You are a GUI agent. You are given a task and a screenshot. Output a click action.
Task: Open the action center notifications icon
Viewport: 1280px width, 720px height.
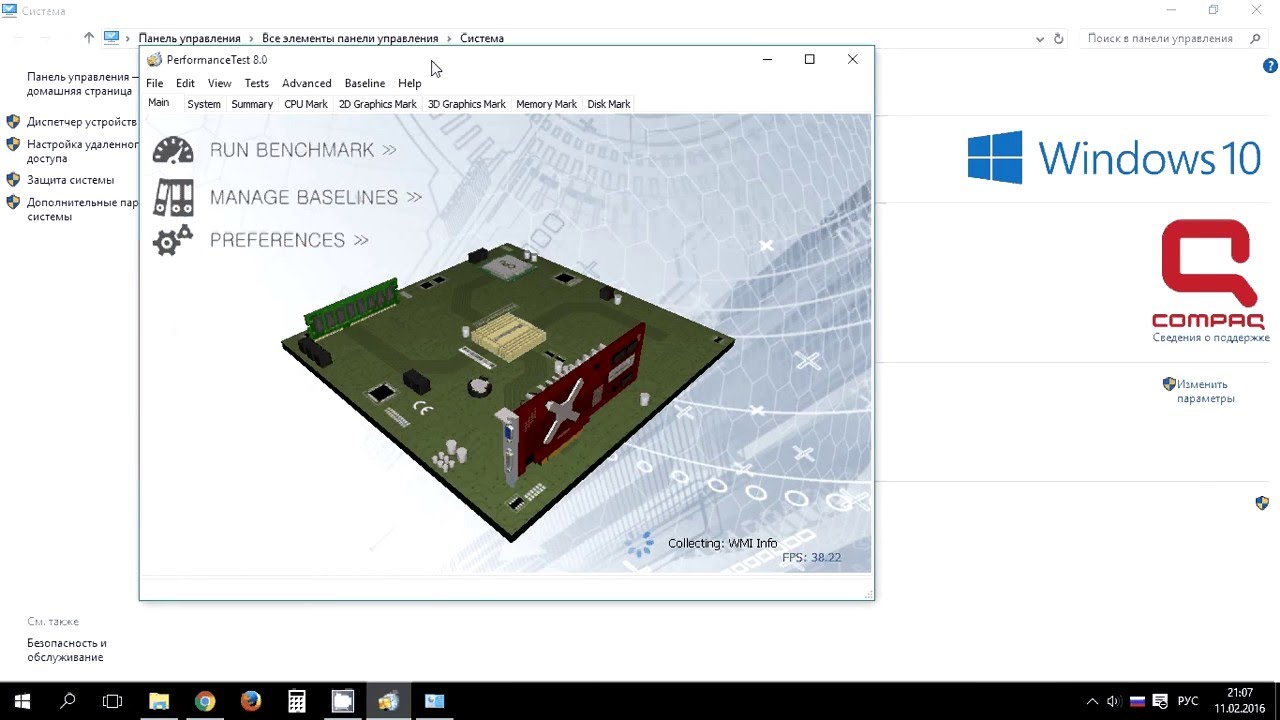click(x=1161, y=701)
